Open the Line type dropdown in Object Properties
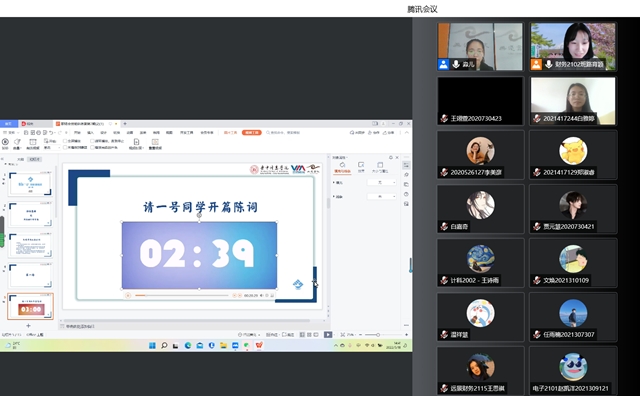The height and width of the screenshot is (396, 640). pos(382,197)
